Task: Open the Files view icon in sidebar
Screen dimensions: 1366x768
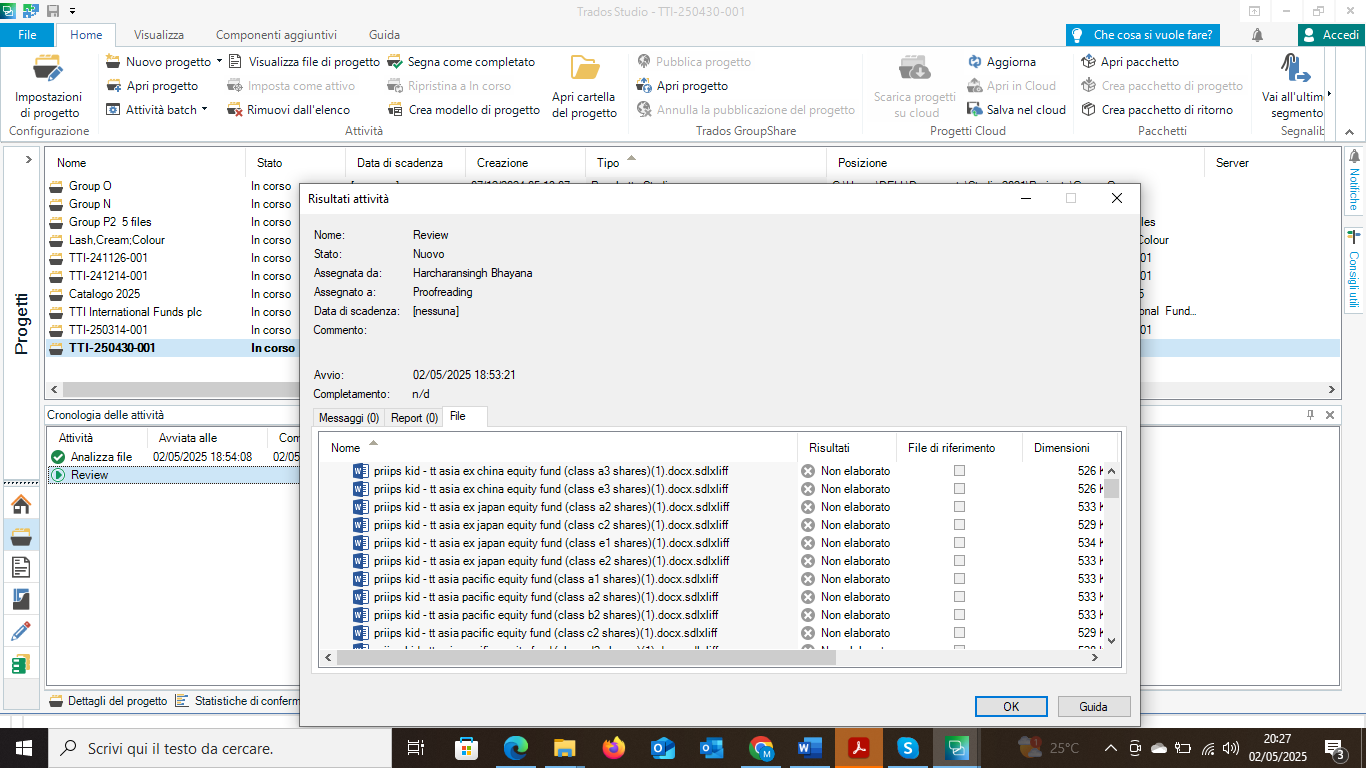Action: (x=20, y=567)
